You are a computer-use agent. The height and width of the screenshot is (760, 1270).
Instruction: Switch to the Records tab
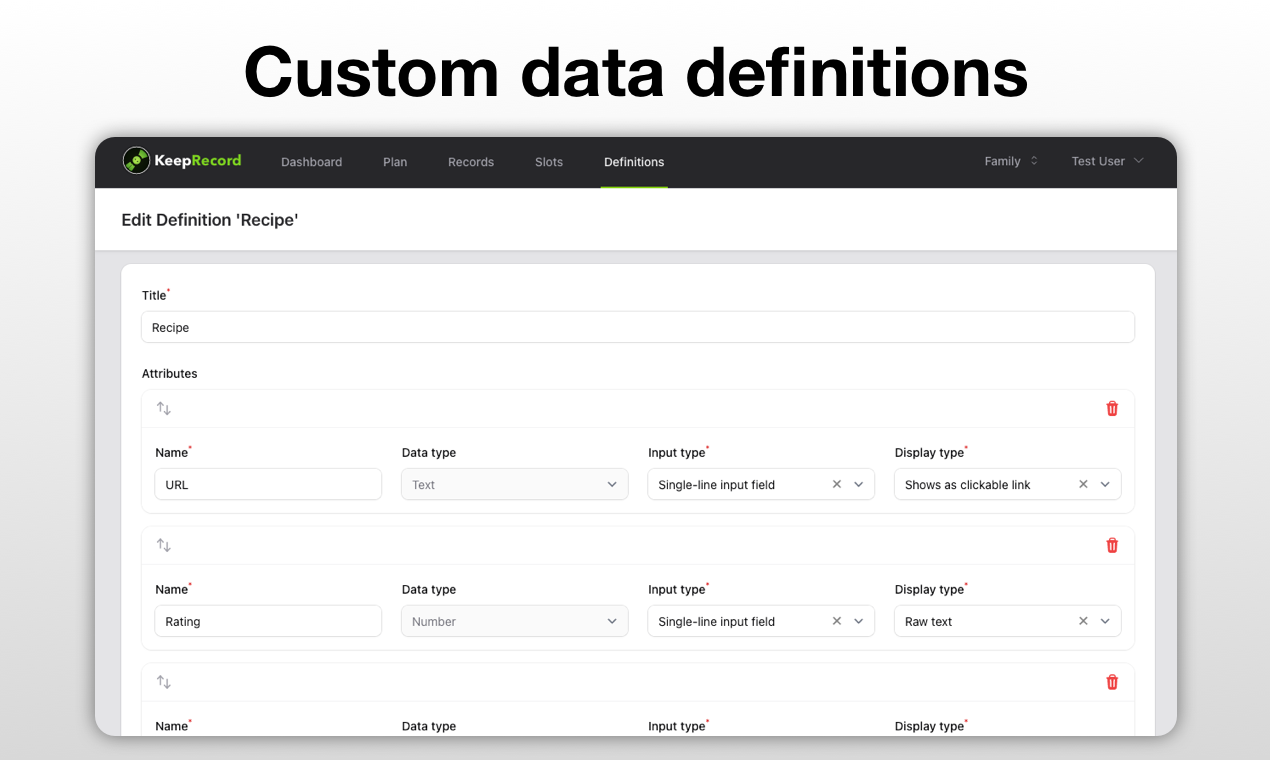coord(471,162)
